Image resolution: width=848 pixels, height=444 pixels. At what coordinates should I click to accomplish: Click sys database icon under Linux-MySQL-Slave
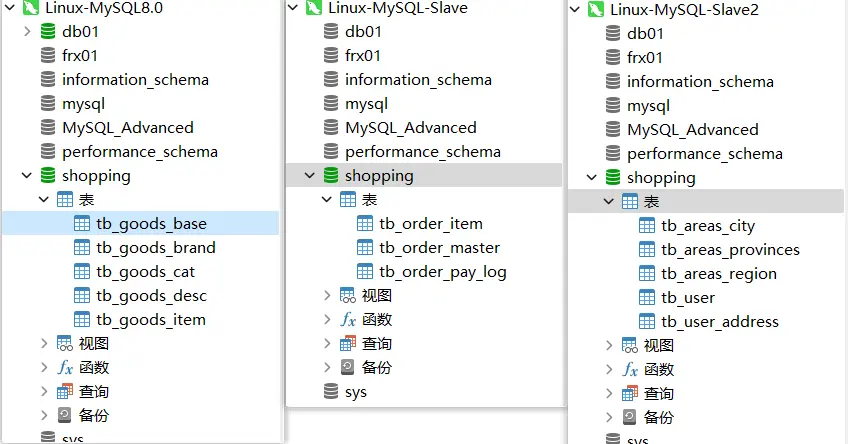331,391
